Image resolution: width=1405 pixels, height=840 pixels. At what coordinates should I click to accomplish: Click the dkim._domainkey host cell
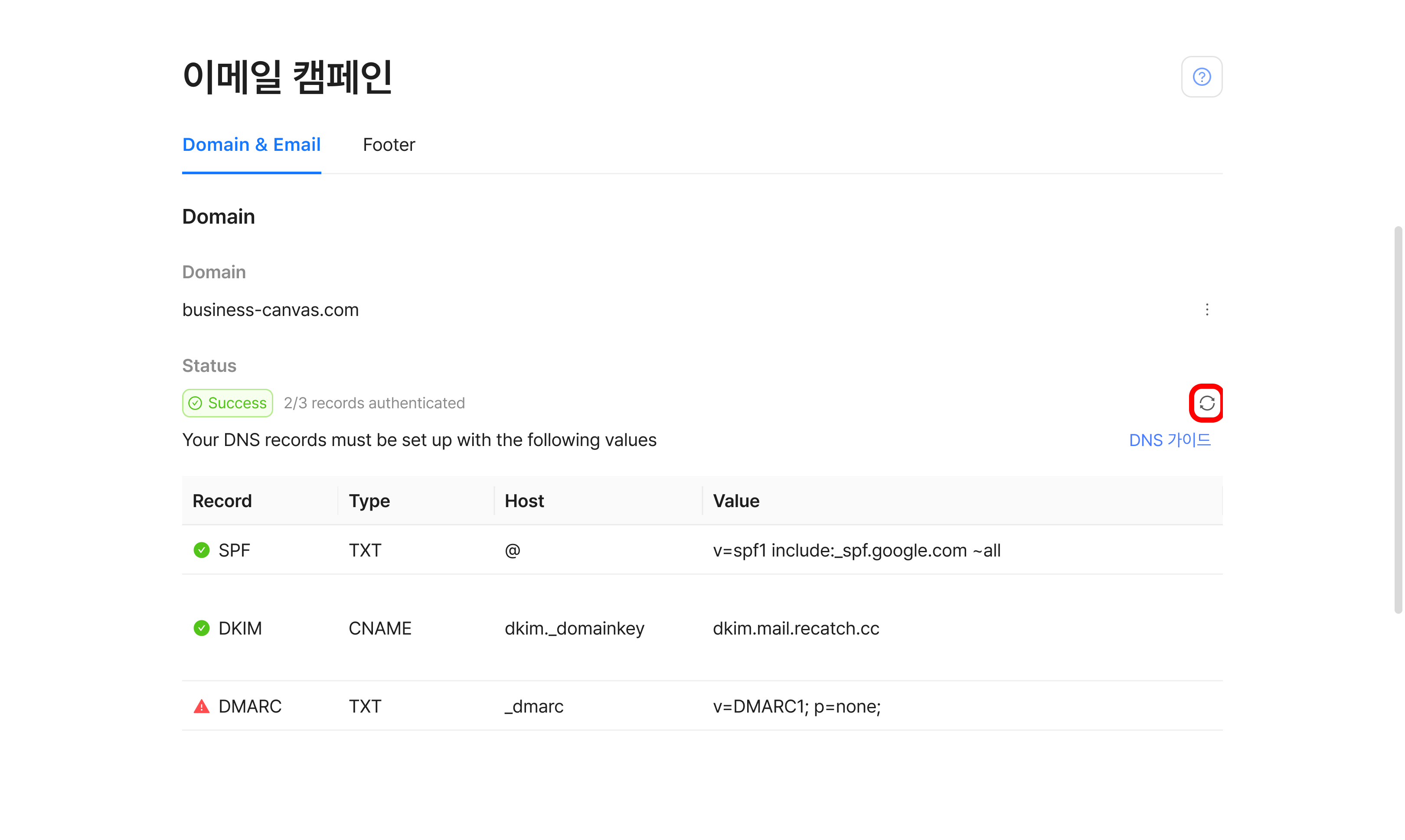pyautogui.click(x=574, y=628)
